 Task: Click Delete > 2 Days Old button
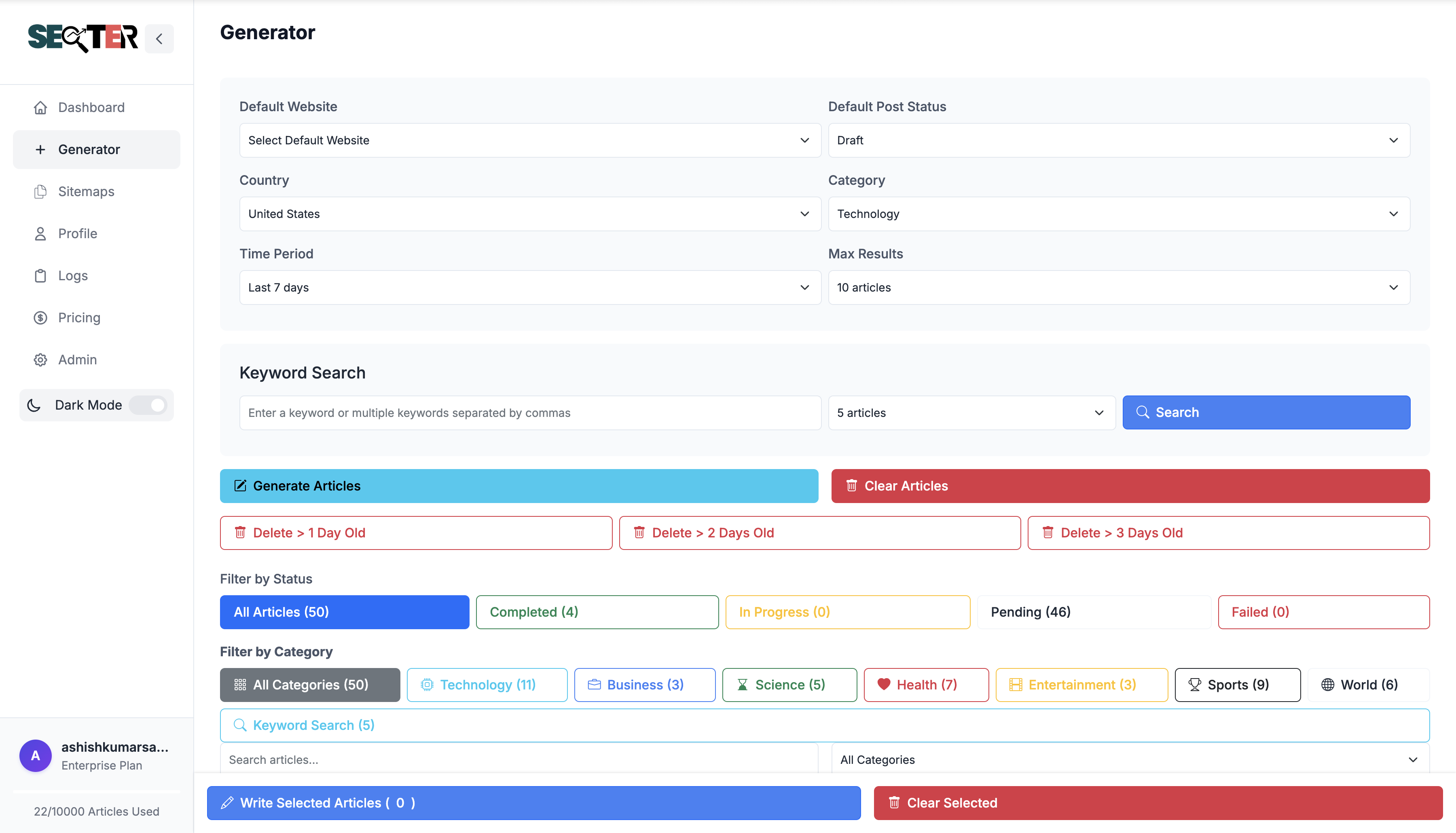coord(819,533)
